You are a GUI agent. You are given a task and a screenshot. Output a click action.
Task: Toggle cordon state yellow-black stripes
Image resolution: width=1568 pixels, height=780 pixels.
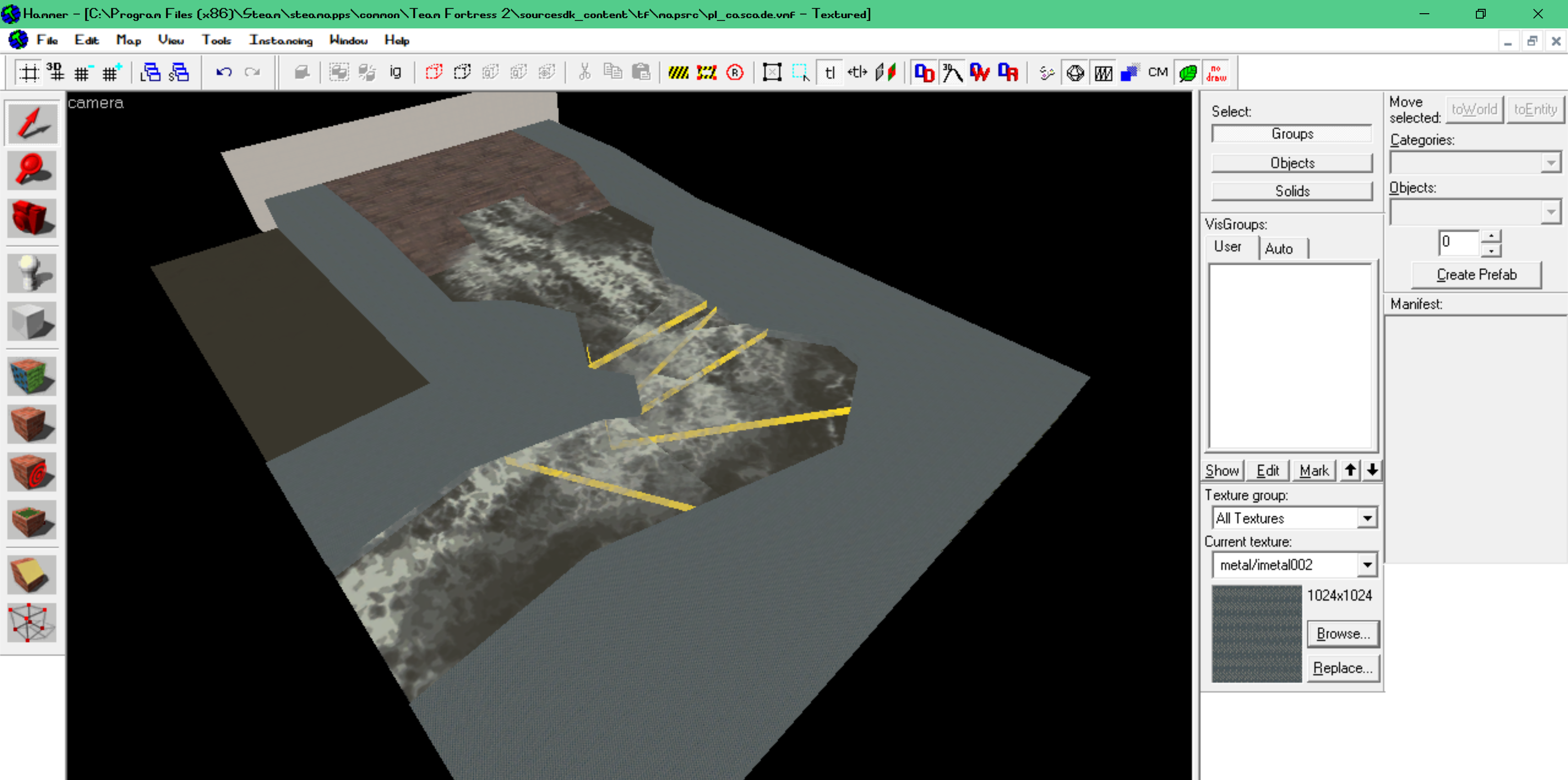678,73
